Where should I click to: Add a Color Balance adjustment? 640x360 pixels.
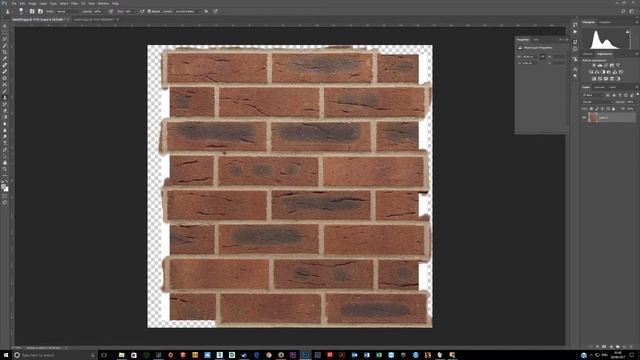(597, 72)
